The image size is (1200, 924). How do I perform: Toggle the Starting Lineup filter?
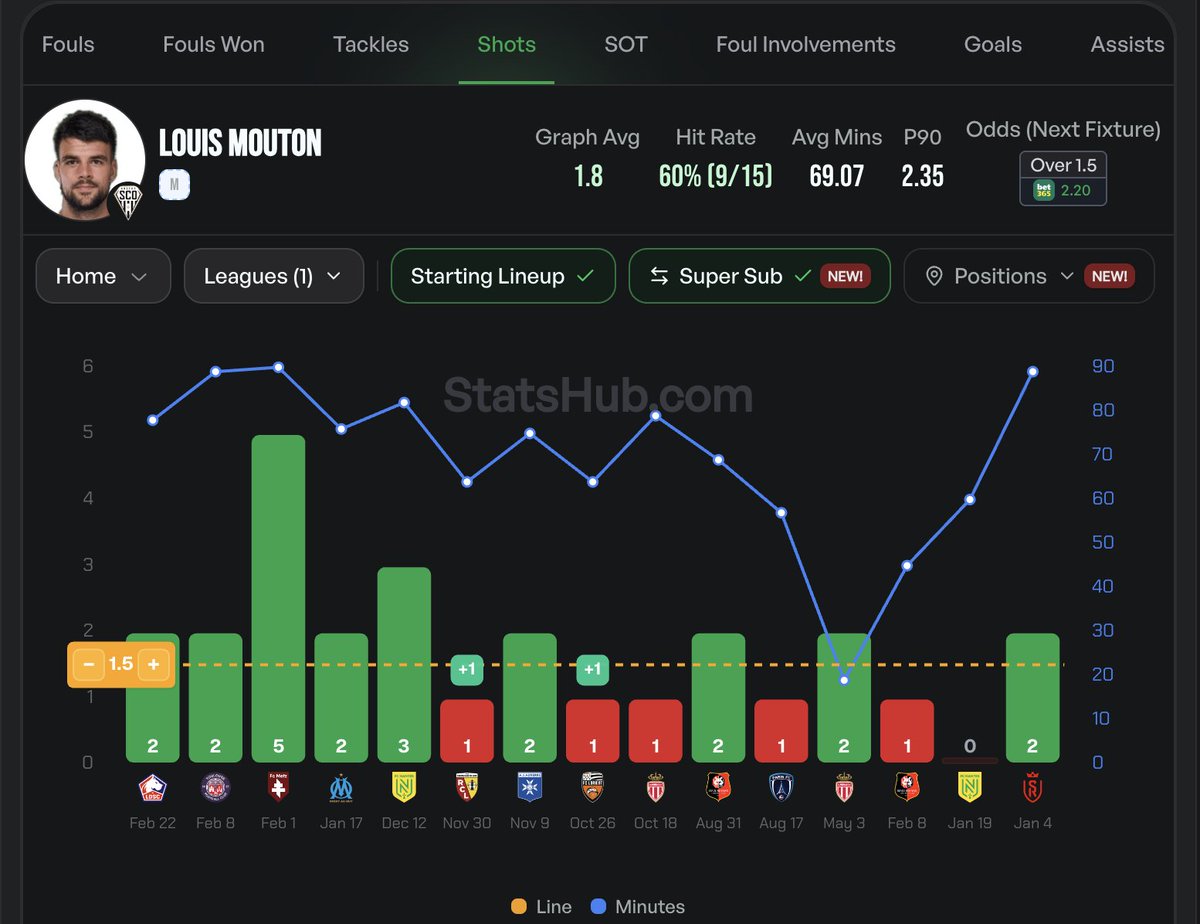(503, 276)
